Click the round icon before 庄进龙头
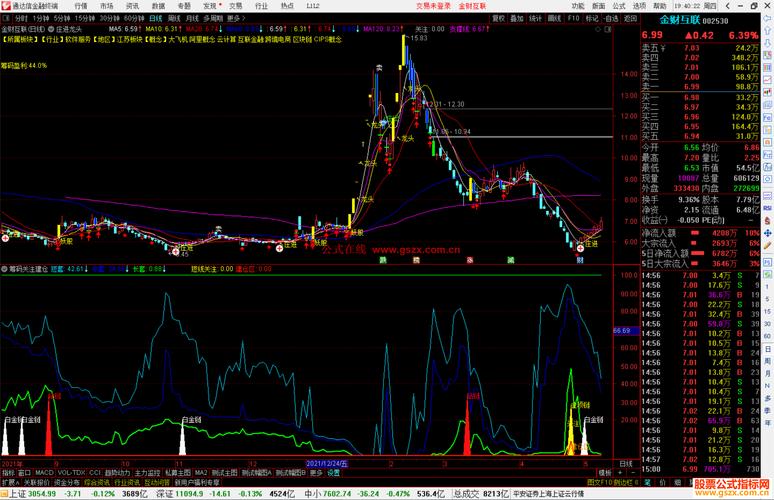774x500 pixels. click(x=51, y=29)
